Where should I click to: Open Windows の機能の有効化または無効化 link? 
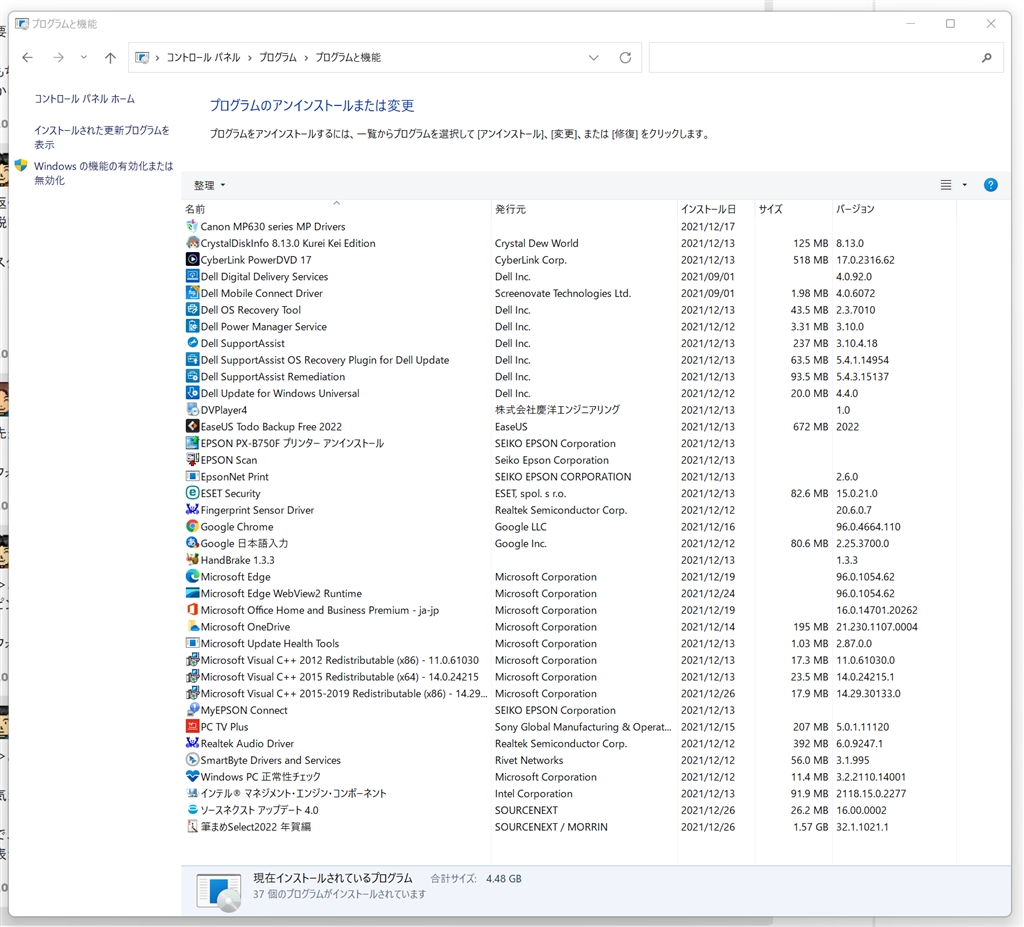[104, 173]
